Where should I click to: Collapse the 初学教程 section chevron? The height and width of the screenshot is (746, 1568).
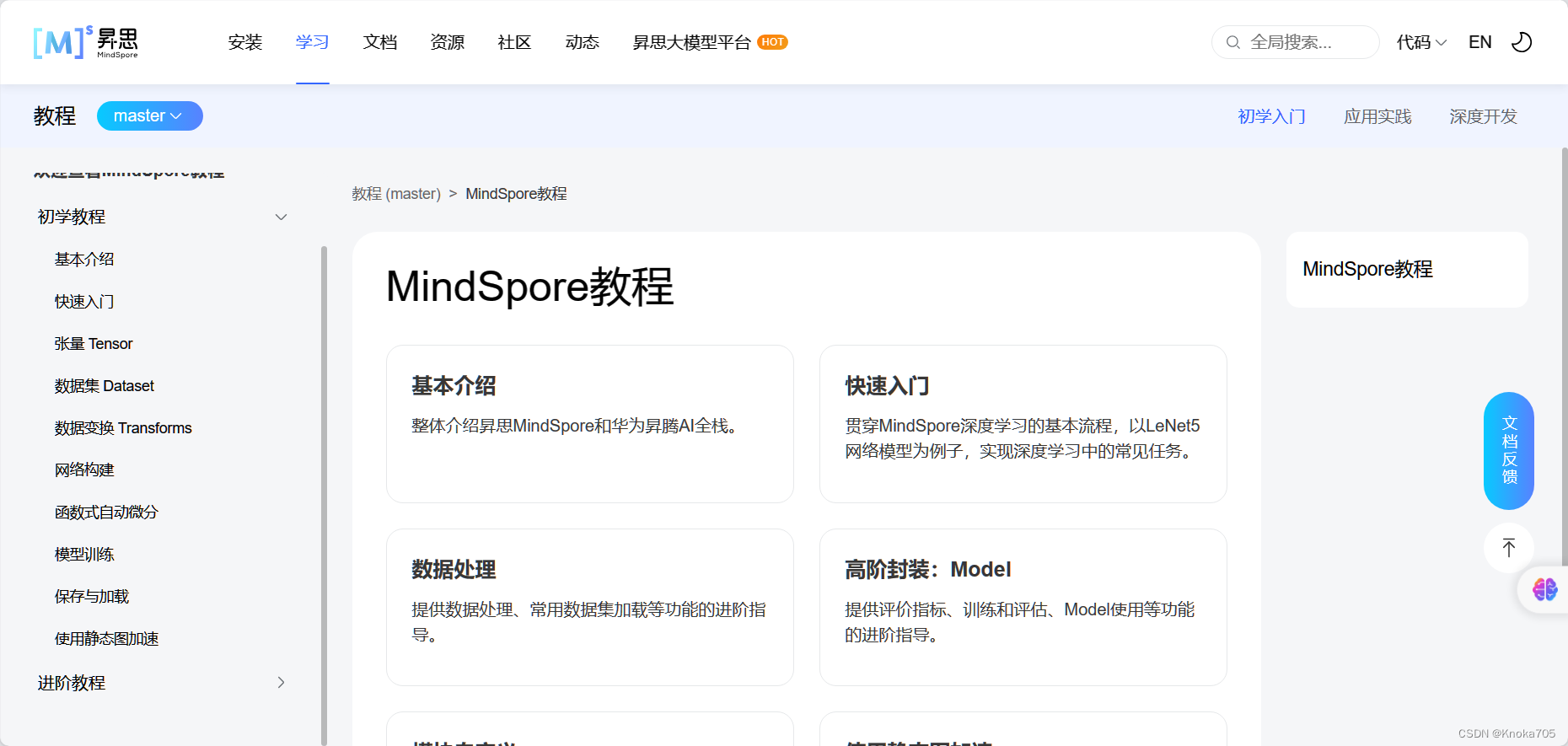pos(282,217)
